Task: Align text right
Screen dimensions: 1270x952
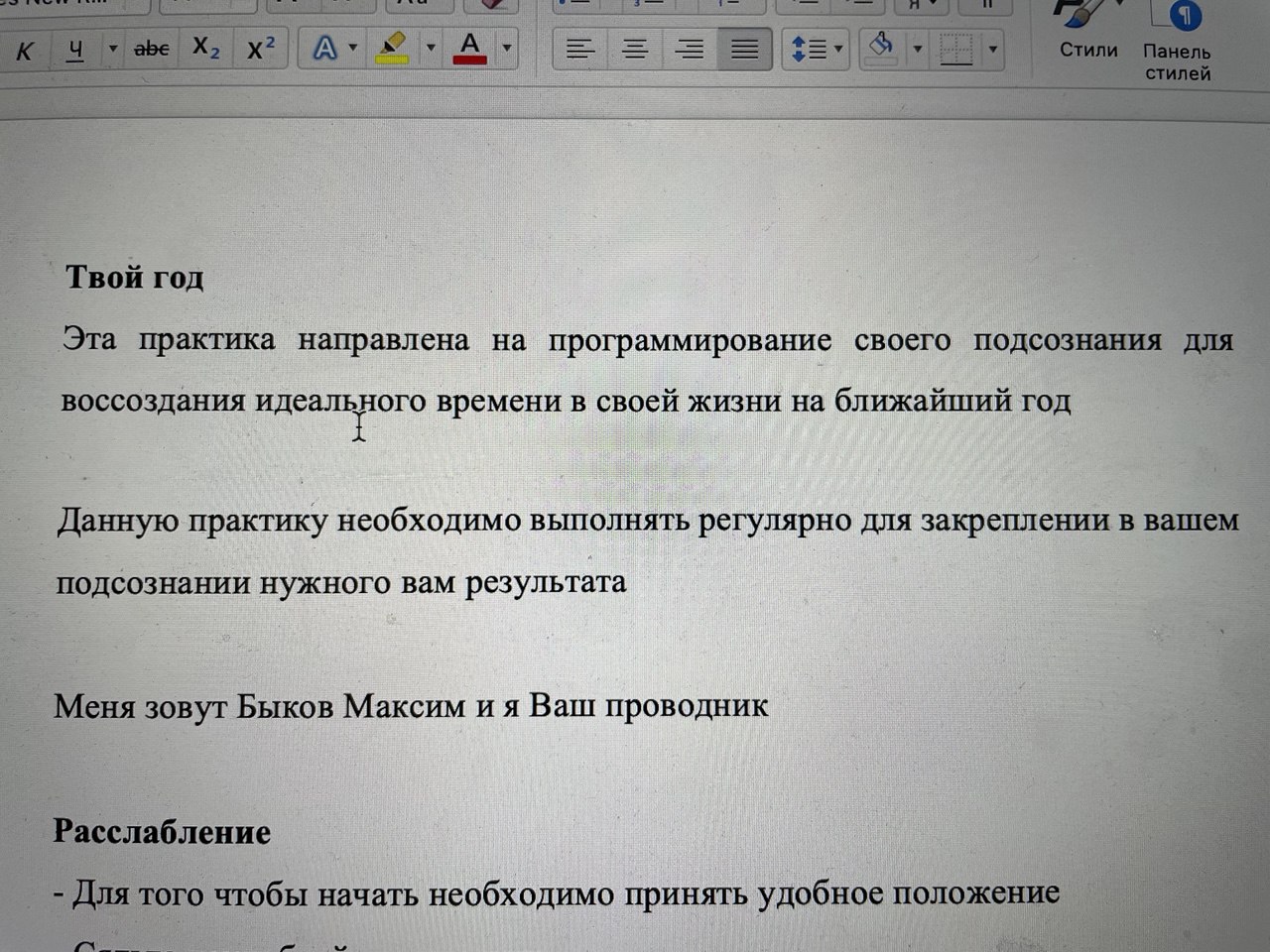Action: coord(690,48)
